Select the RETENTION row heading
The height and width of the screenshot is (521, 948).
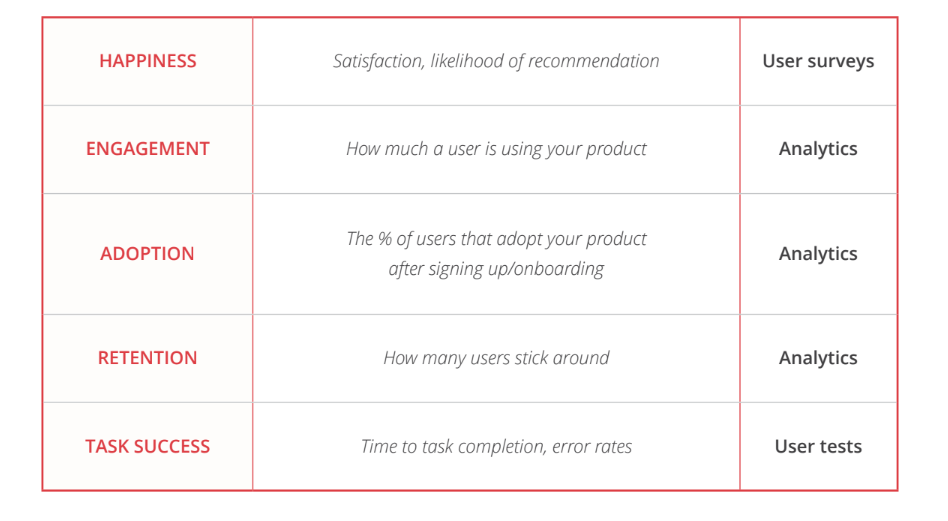click(x=148, y=358)
